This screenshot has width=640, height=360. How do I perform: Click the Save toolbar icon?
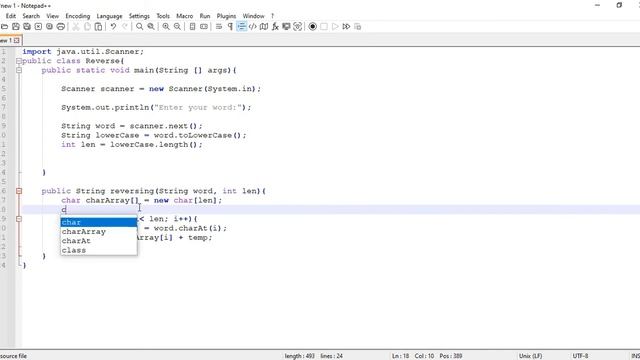click(16, 27)
